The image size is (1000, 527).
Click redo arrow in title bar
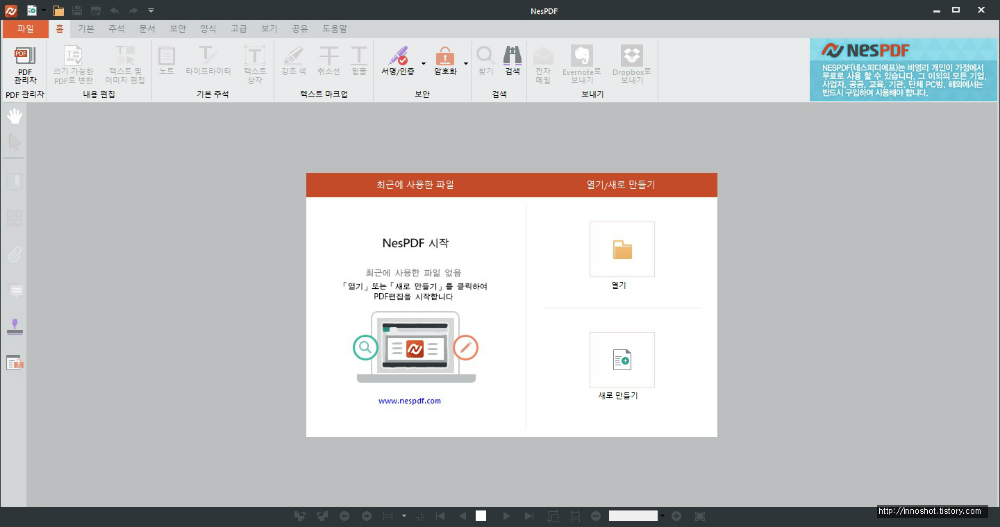133,10
